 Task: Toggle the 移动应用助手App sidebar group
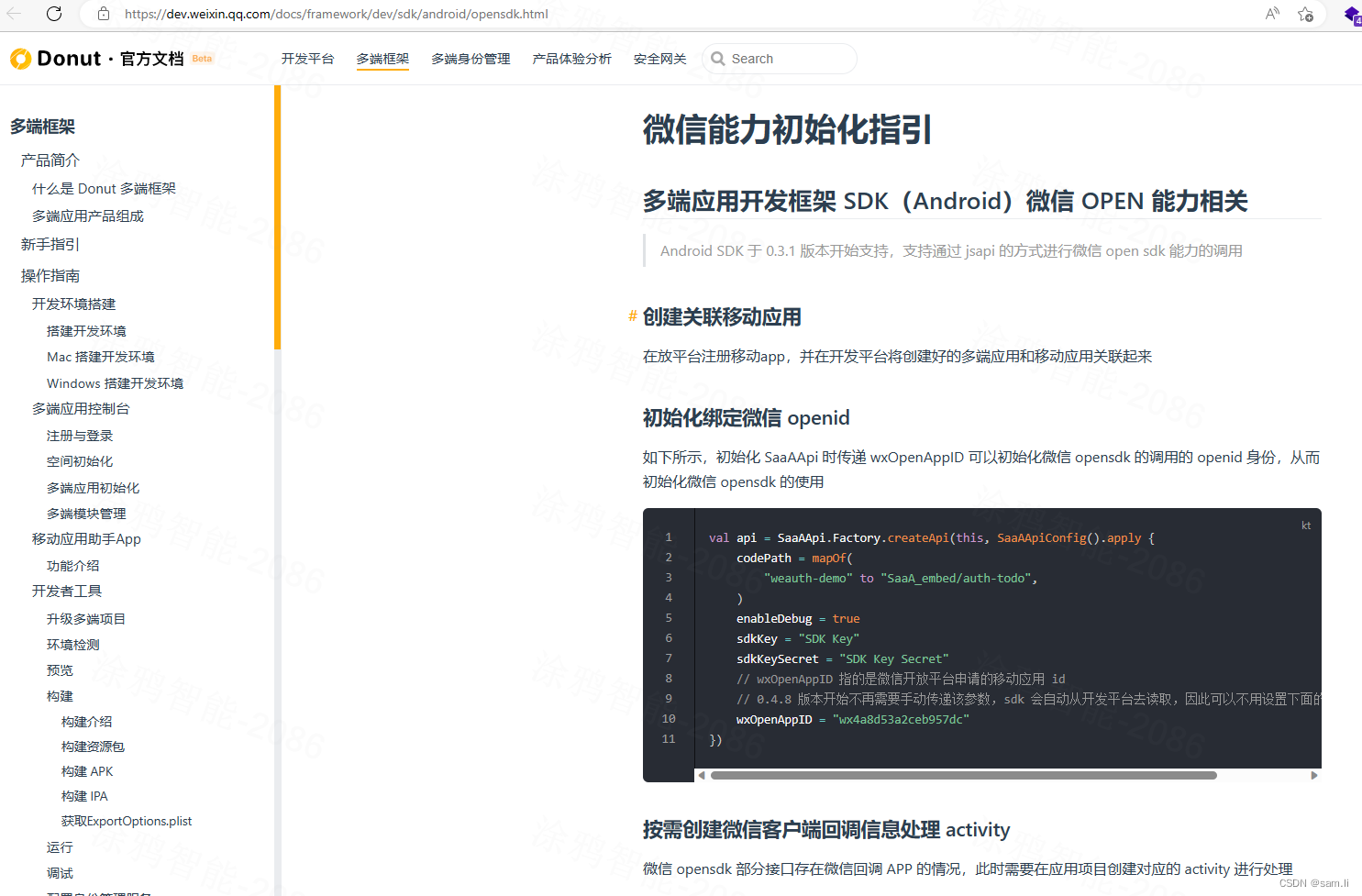coord(86,539)
